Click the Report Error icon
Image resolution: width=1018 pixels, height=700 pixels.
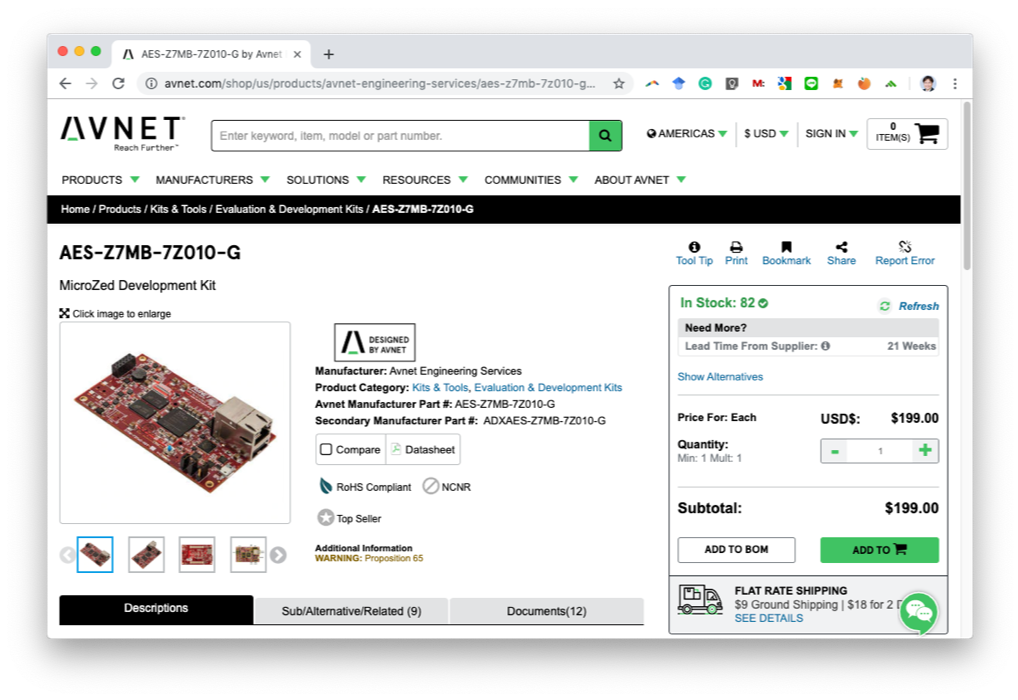(x=904, y=247)
